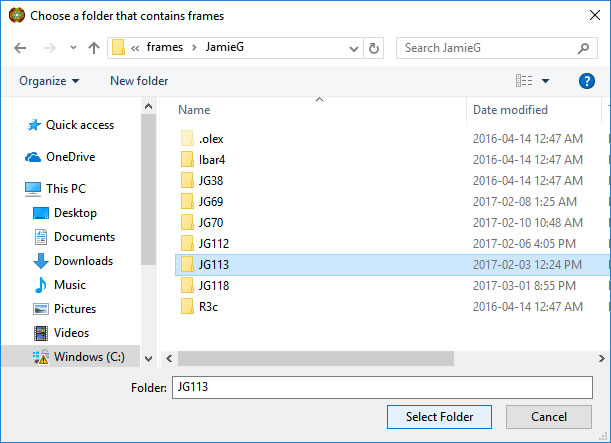Screen dimensions: 611x443
Task: Click New folder in toolbar
Action: (x=139, y=81)
